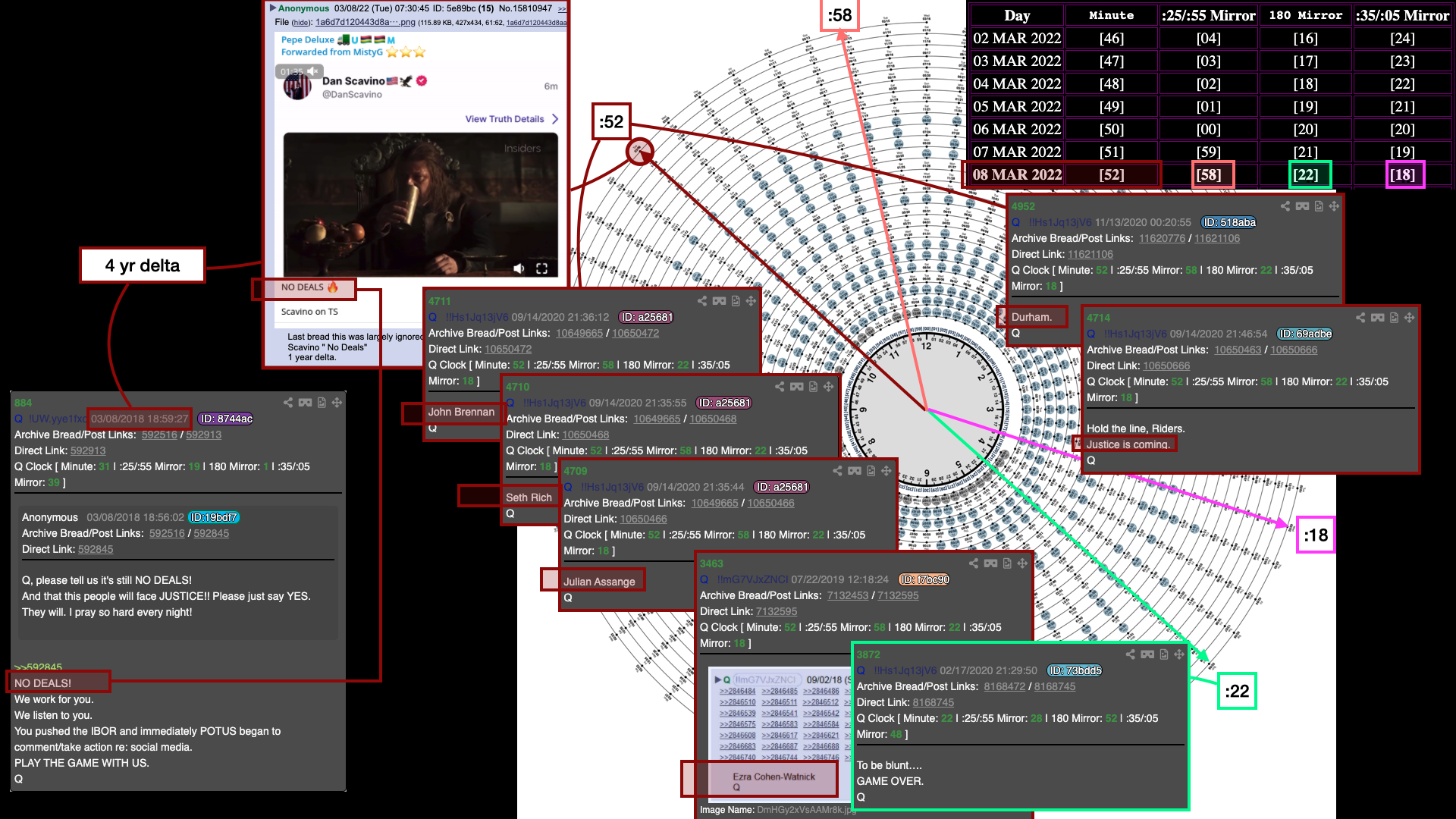Viewport: 1456px width, 819px height.
Task: Click share icon on post 3463
Action: coord(974,563)
